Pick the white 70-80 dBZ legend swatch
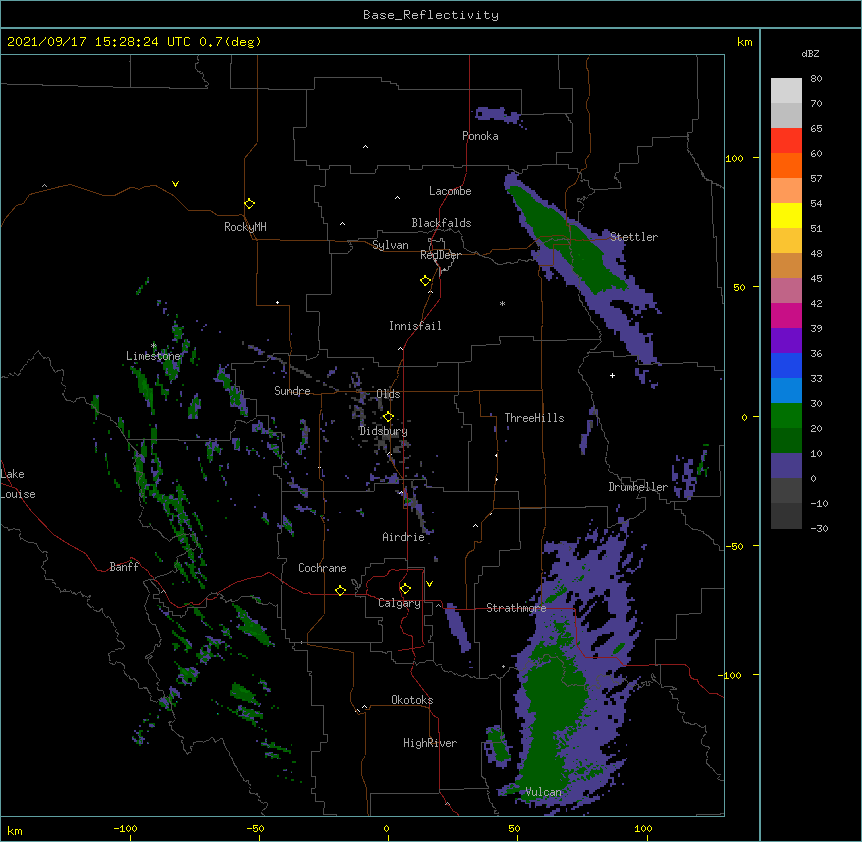This screenshot has height=842, width=862. click(786, 90)
